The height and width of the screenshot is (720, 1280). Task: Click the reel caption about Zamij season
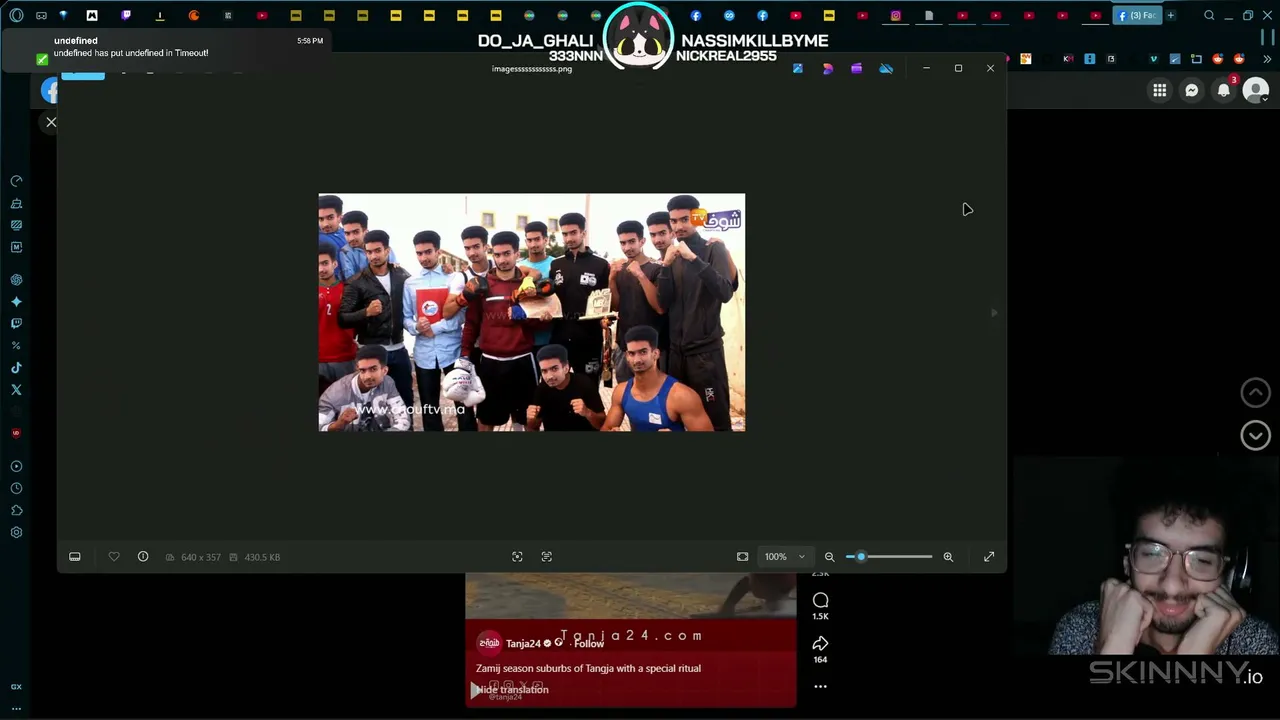click(588, 668)
